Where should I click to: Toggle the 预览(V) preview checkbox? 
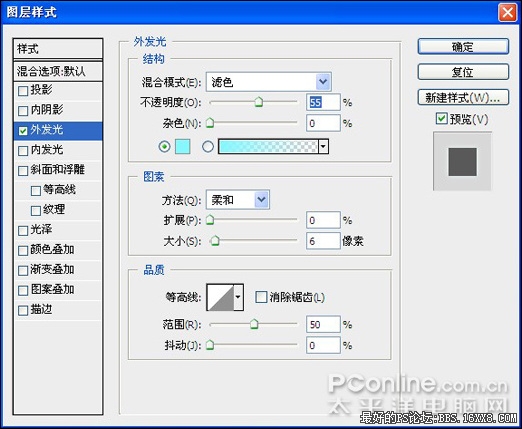tap(441, 118)
